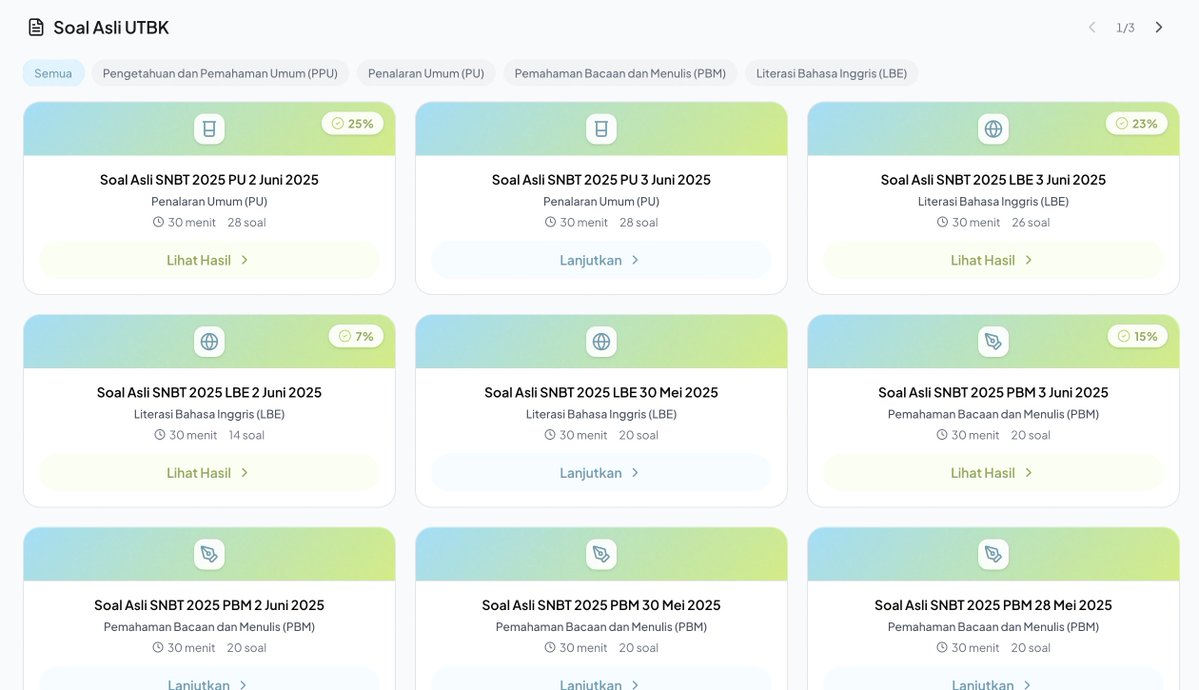The height and width of the screenshot is (690, 1199).
Task: Click globe icon on LBE 2 Juni 2025 card
Action: point(209,341)
